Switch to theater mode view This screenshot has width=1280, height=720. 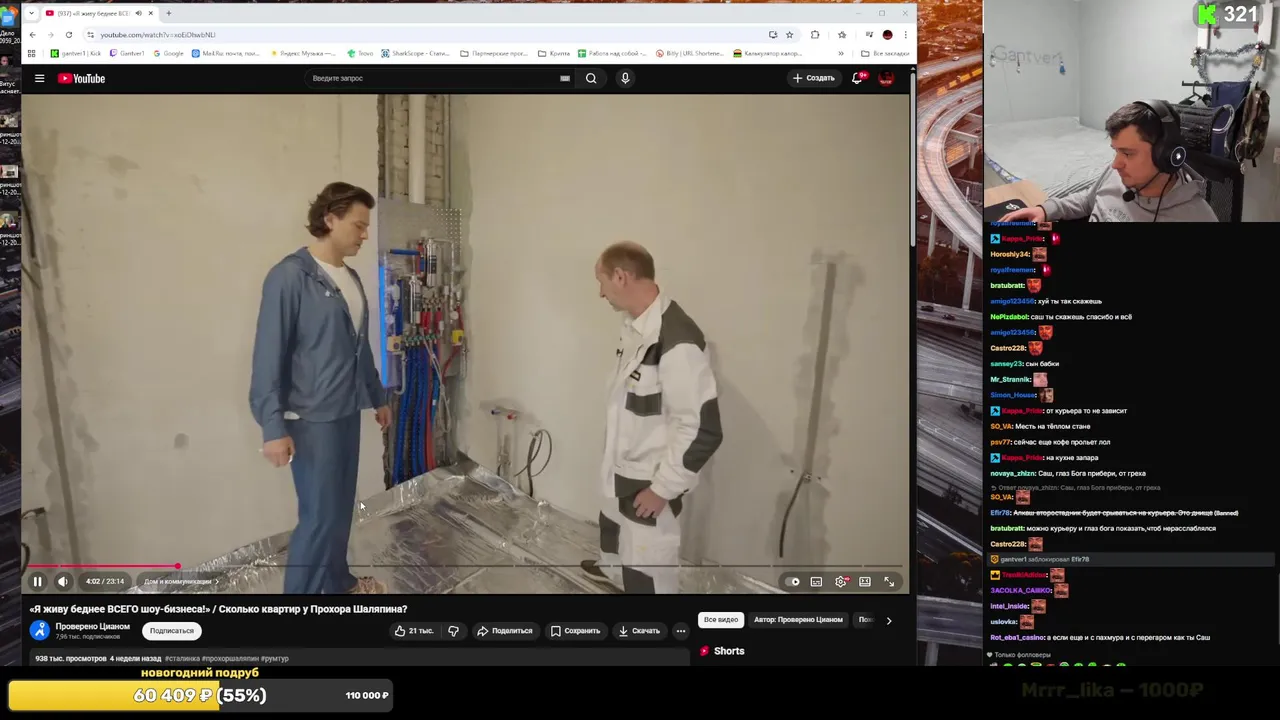coord(865,581)
